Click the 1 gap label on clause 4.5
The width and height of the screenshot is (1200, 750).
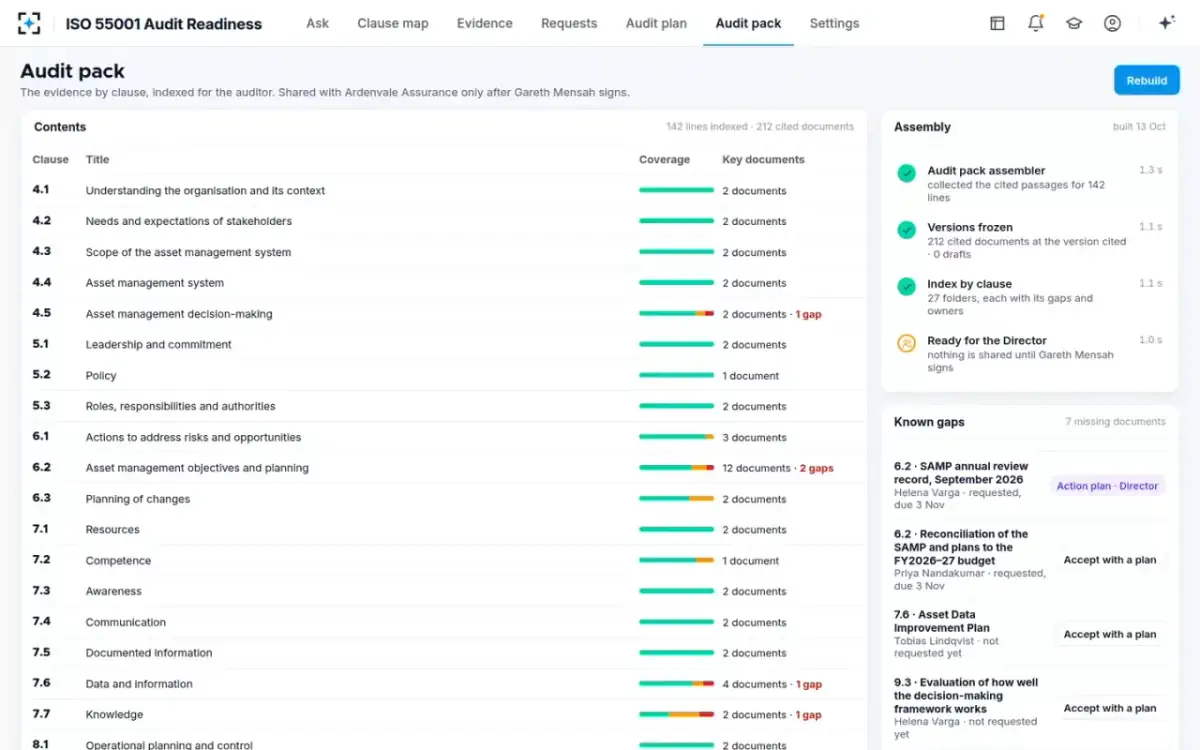point(808,314)
